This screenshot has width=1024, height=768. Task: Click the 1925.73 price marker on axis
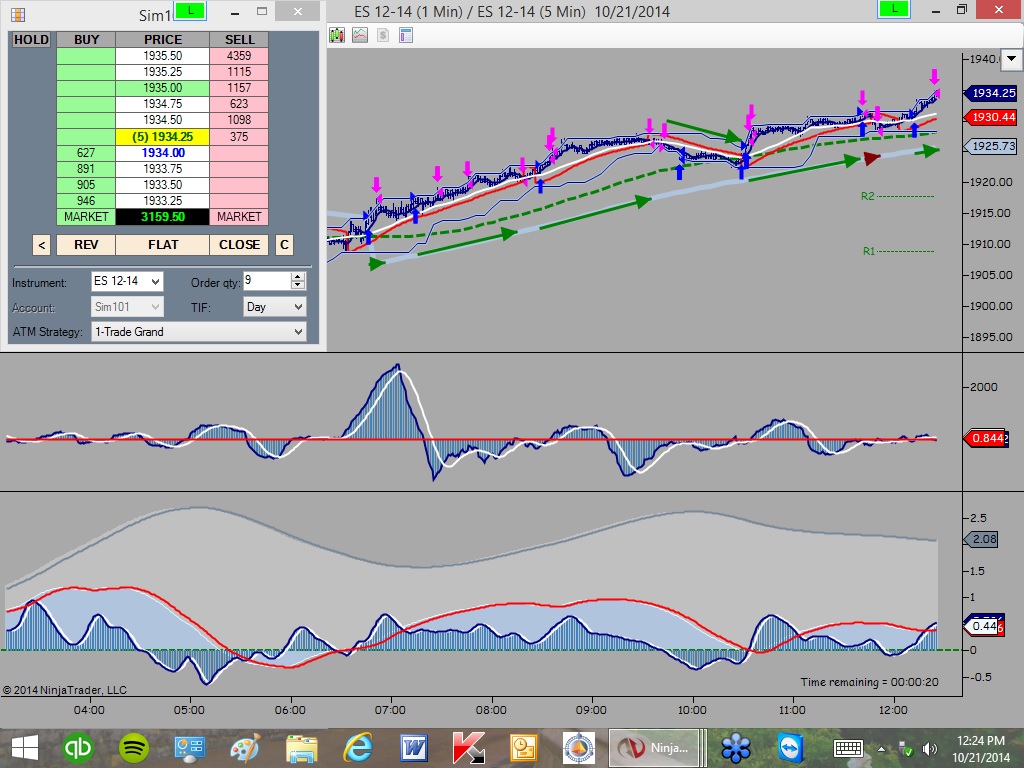991,146
